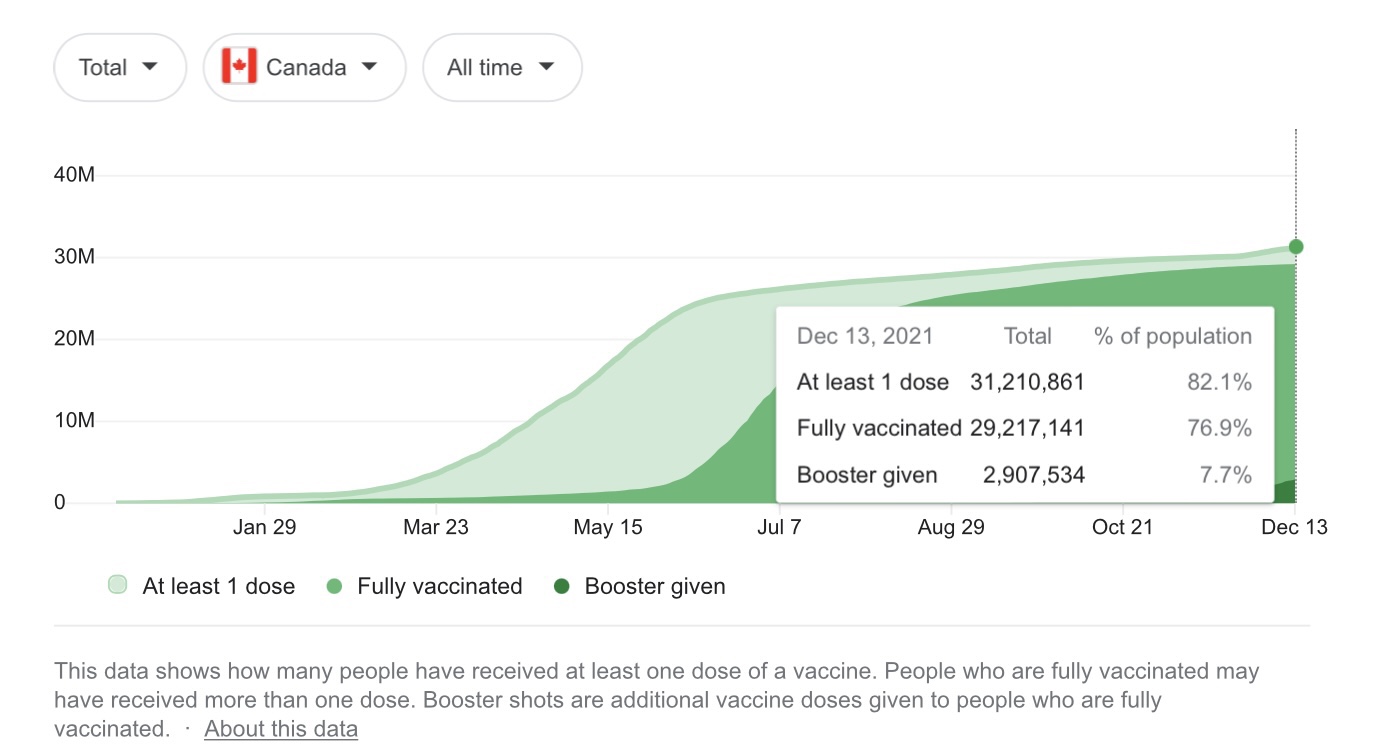
Task: Open the All time range dropdown
Action: [502, 68]
